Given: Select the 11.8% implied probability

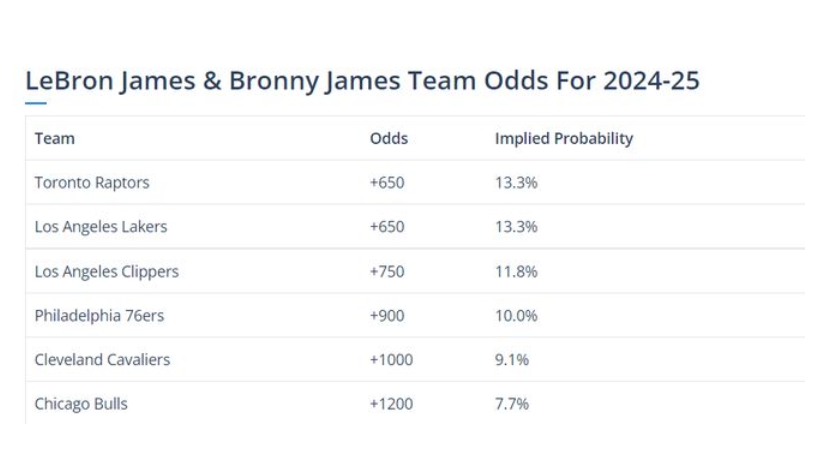Looking at the screenshot, I should (x=516, y=271).
